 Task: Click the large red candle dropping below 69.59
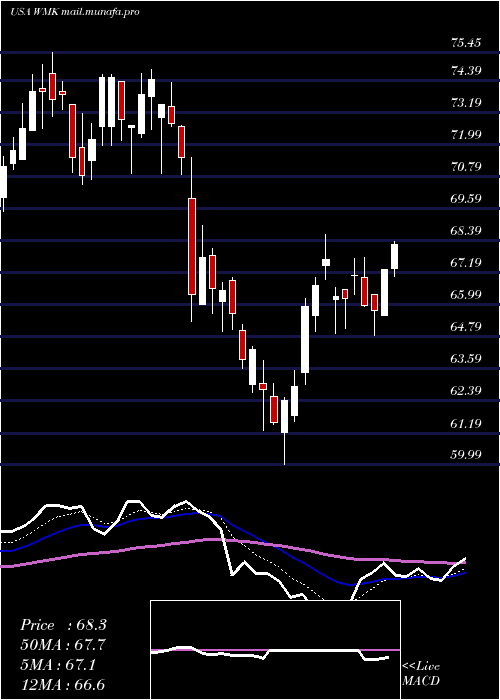point(192,246)
